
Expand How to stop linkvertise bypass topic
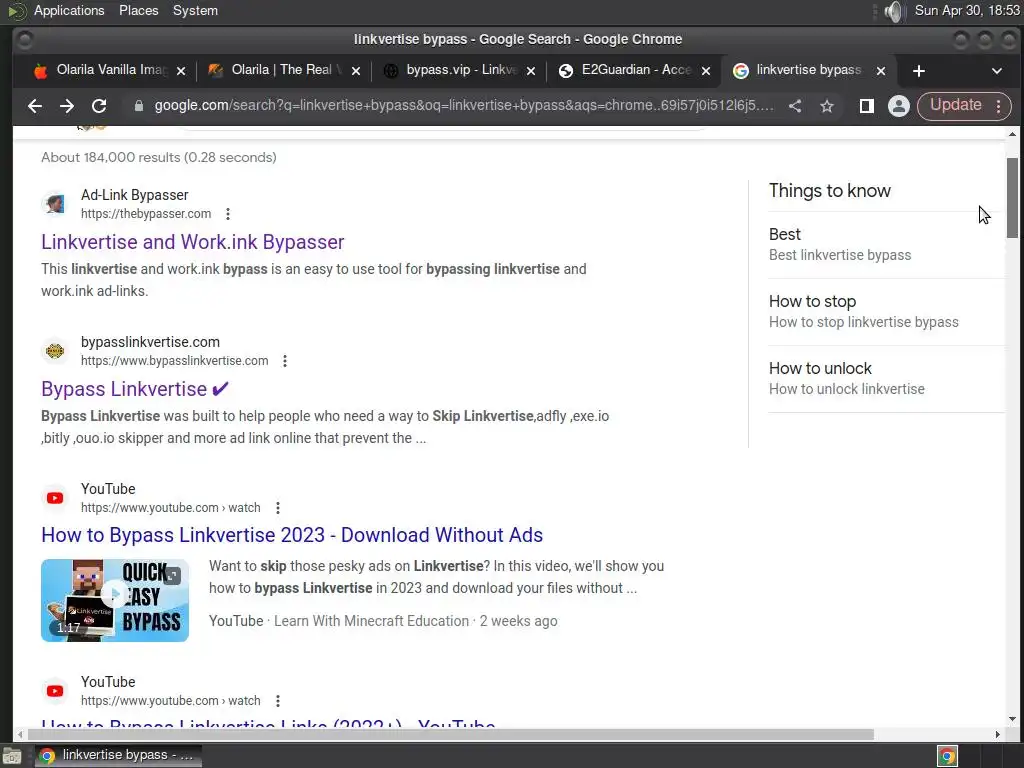pos(886,312)
